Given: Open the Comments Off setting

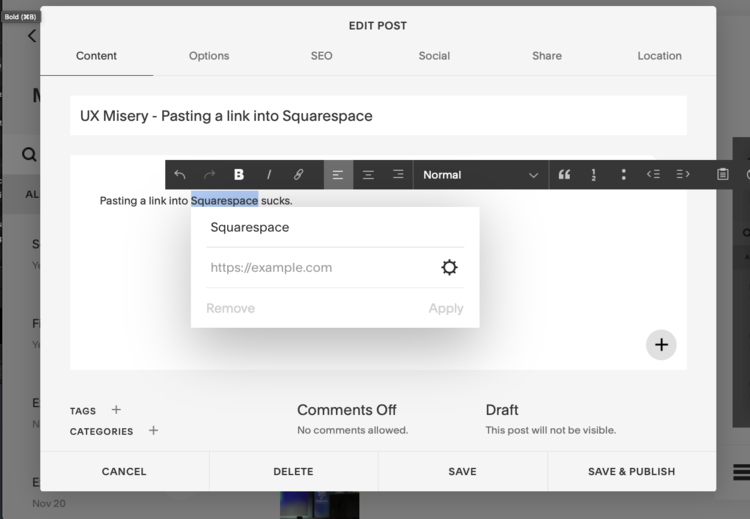Looking at the screenshot, I should pyautogui.click(x=347, y=410).
